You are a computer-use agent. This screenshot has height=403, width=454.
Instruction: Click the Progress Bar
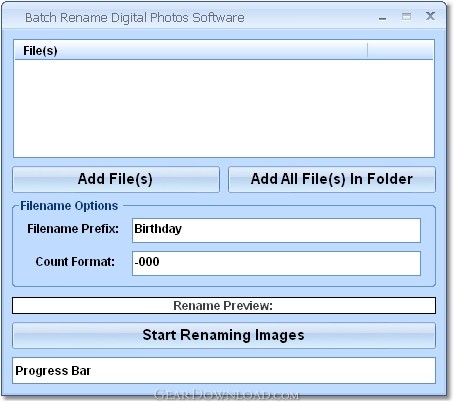tap(224, 370)
